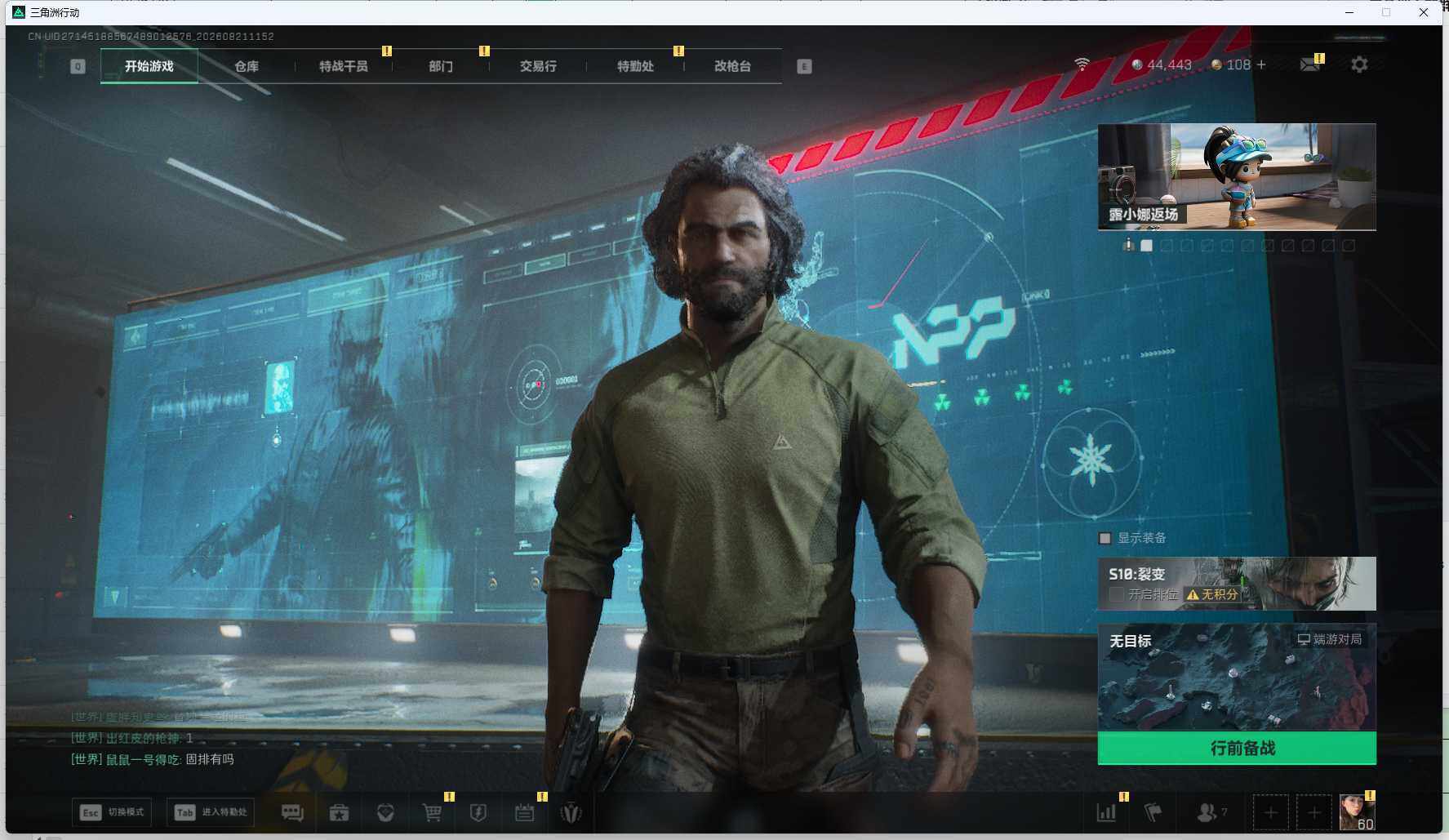Open the 部门 tab
The image size is (1449, 840).
coord(441,66)
